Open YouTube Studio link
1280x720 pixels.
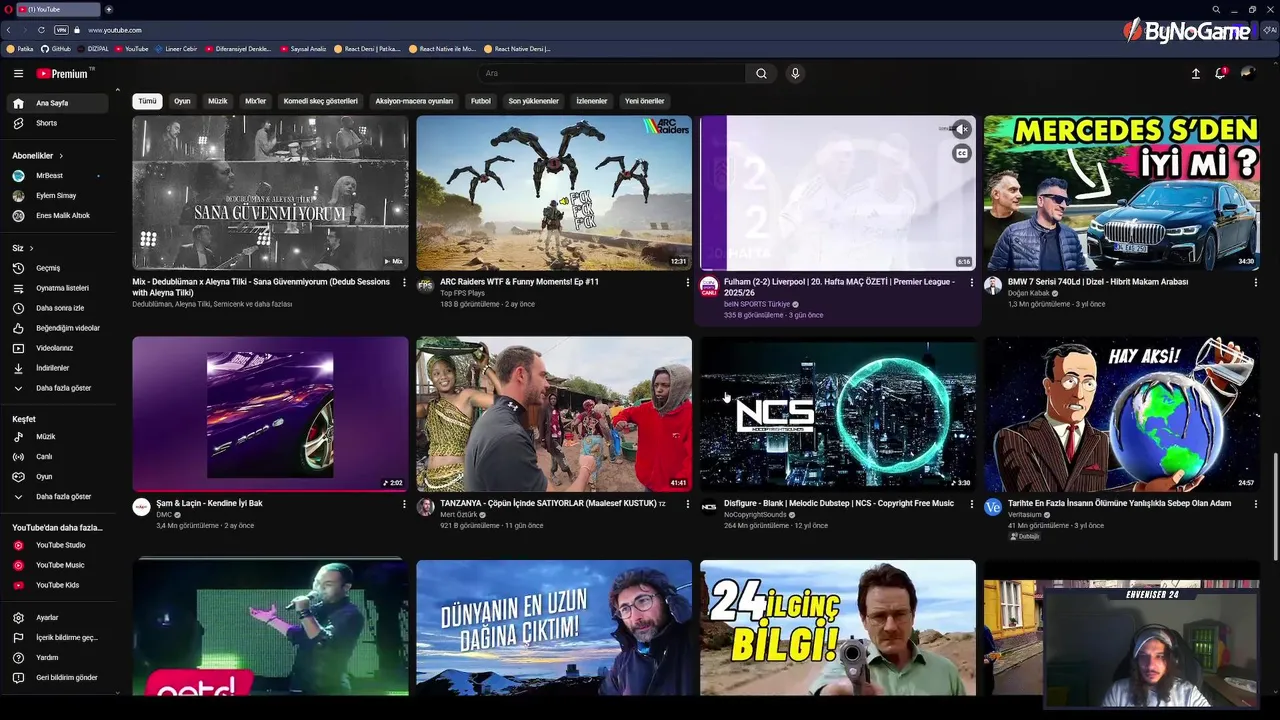pos(58,545)
